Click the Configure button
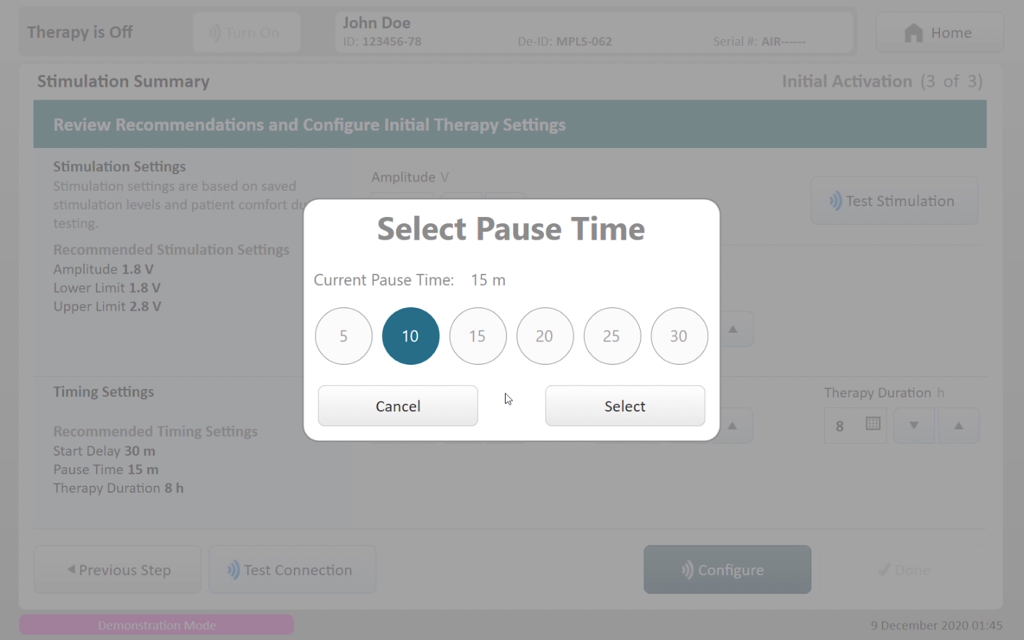Screen dimensions: 1024x640 (x=728, y=569)
